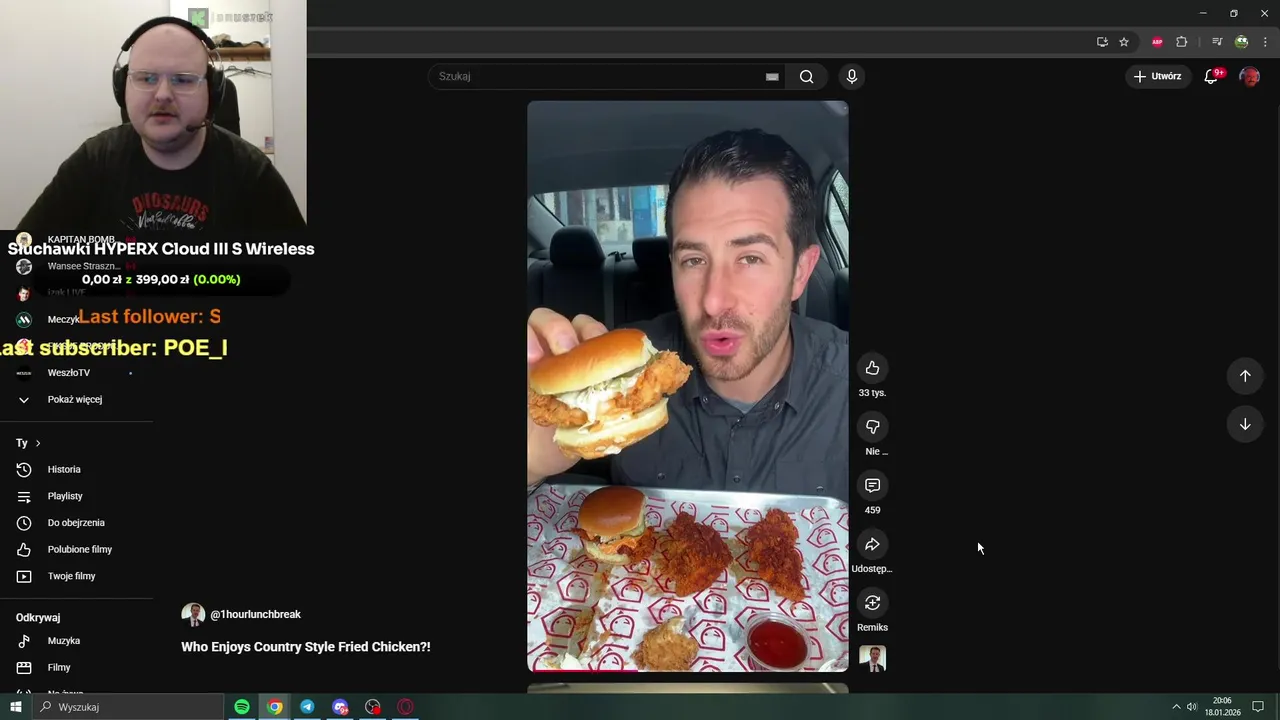Share the Short via the Udostępnij arrow
The width and height of the screenshot is (1280, 720).
[x=872, y=544]
